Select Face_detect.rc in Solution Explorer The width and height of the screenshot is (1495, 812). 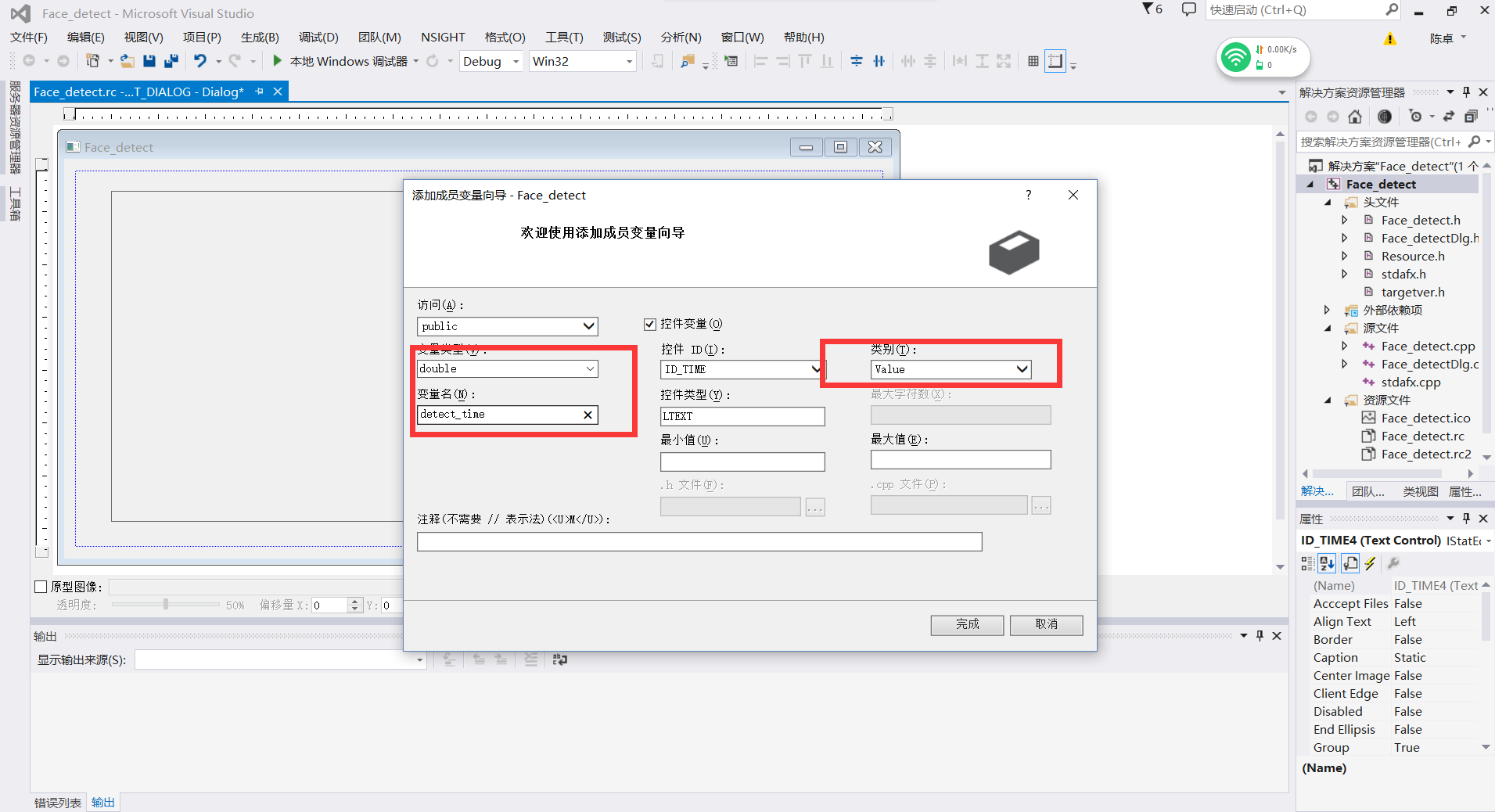pyautogui.click(x=1422, y=437)
